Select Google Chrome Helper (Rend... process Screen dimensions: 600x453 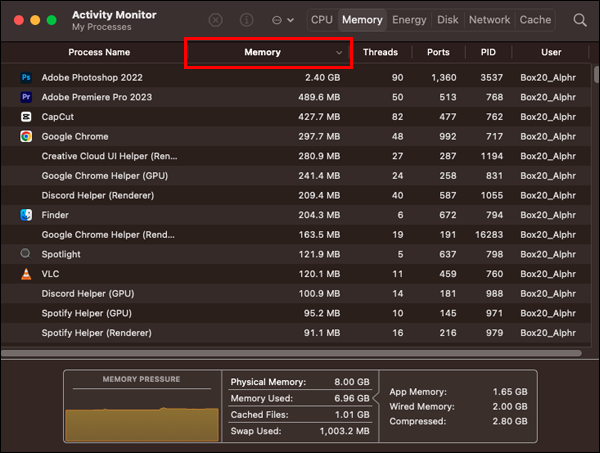click(108, 235)
